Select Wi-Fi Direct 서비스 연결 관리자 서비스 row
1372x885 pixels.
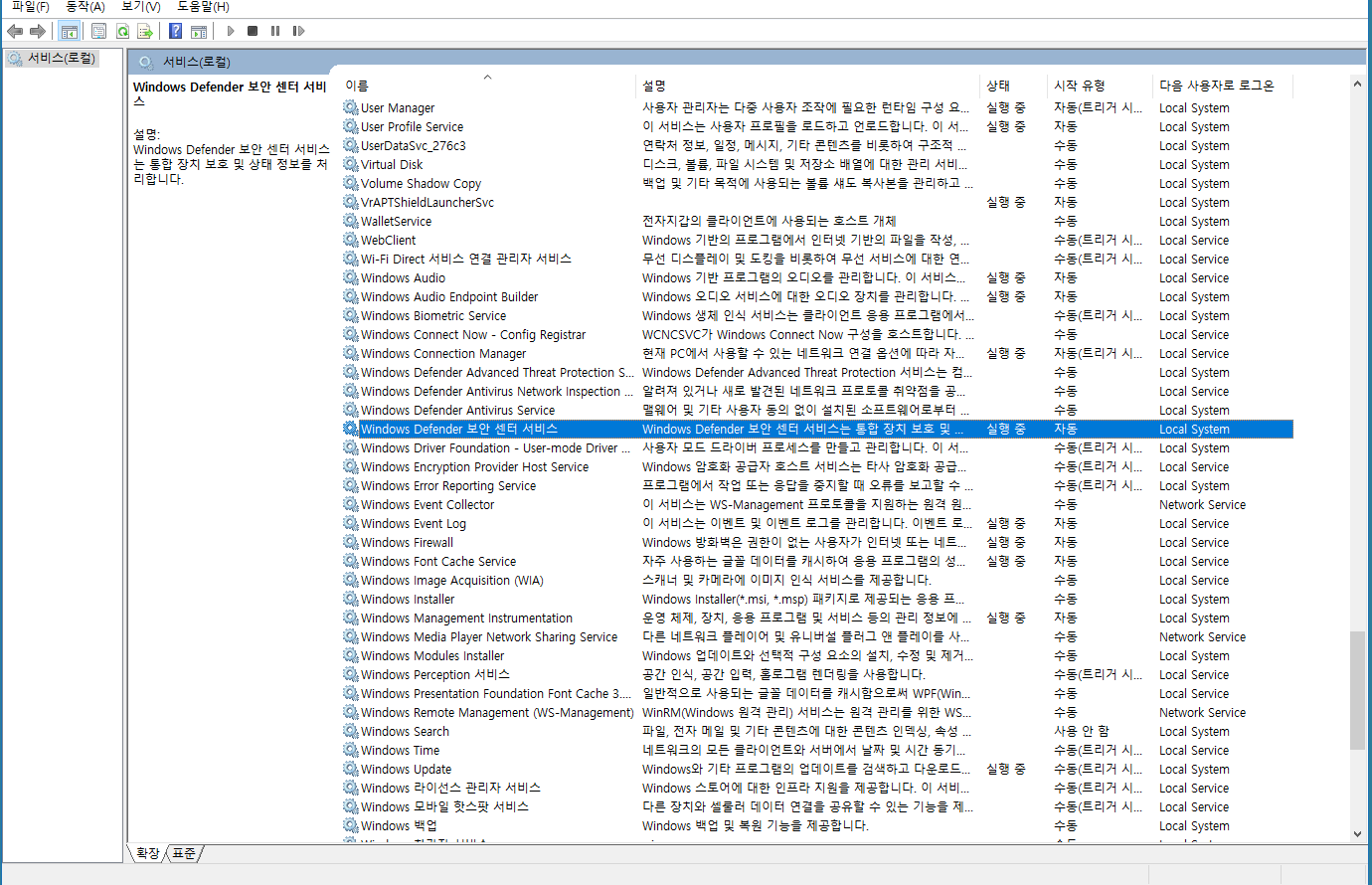tap(817, 259)
